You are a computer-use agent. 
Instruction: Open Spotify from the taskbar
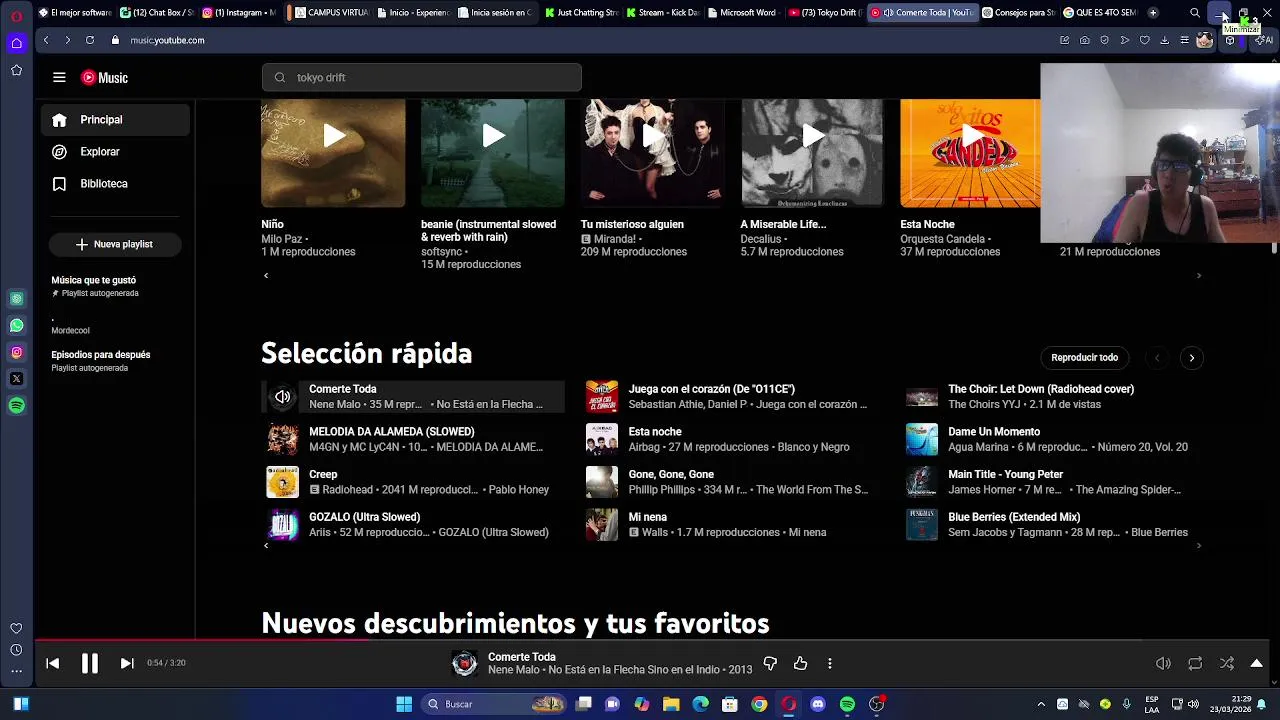pos(847,704)
